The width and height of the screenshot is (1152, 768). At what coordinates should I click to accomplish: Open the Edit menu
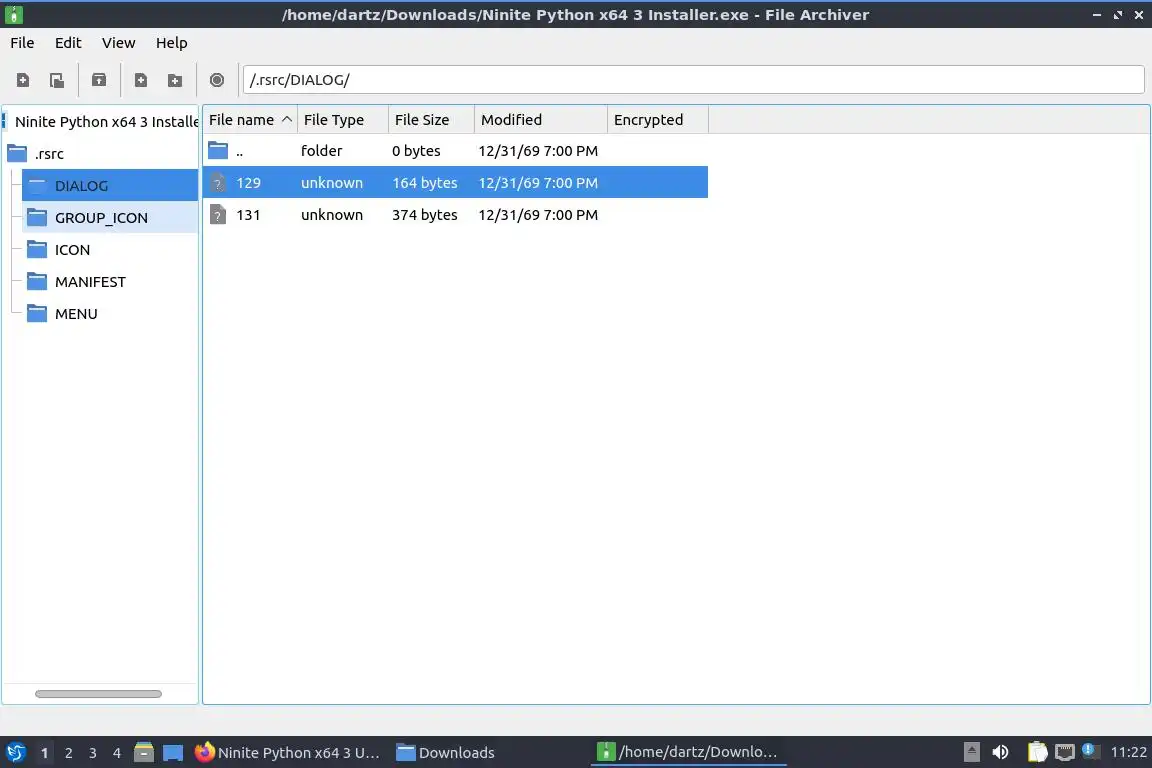68,43
